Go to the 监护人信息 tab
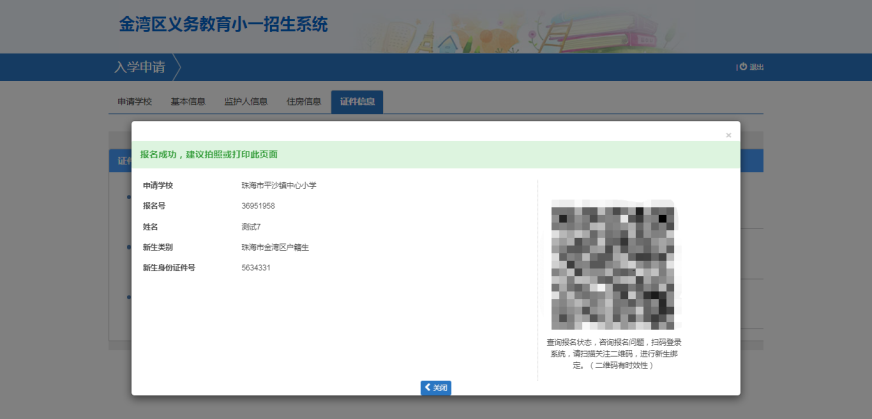872x419 pixels. tap(245, 102)
